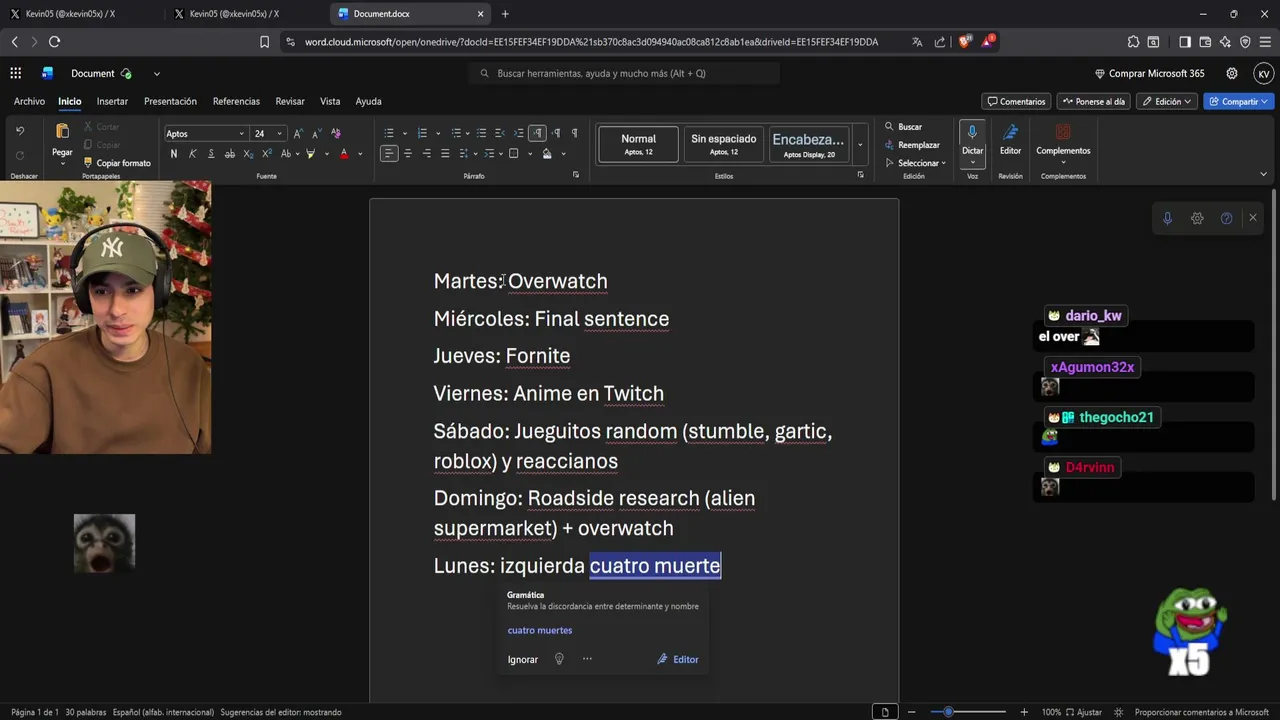Apply the text highlight color marker

(x=310, y=154)
